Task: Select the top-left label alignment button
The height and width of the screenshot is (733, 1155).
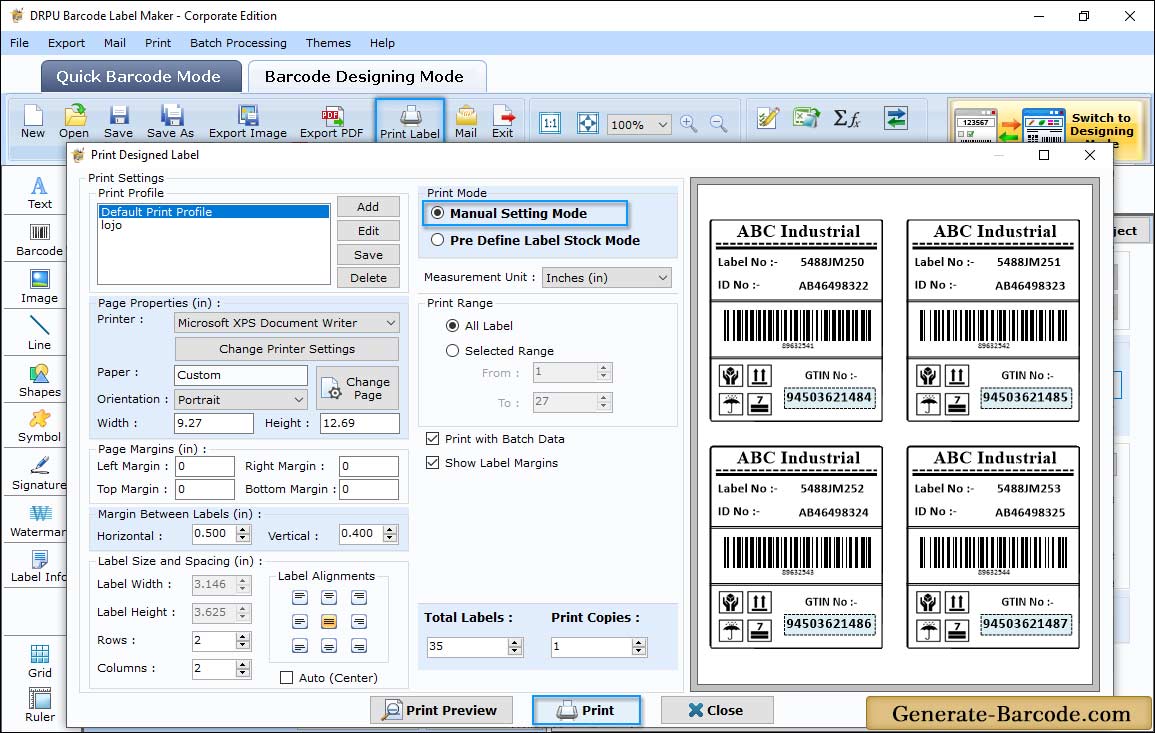Action: pyautogui.click(x=299, y=597)
